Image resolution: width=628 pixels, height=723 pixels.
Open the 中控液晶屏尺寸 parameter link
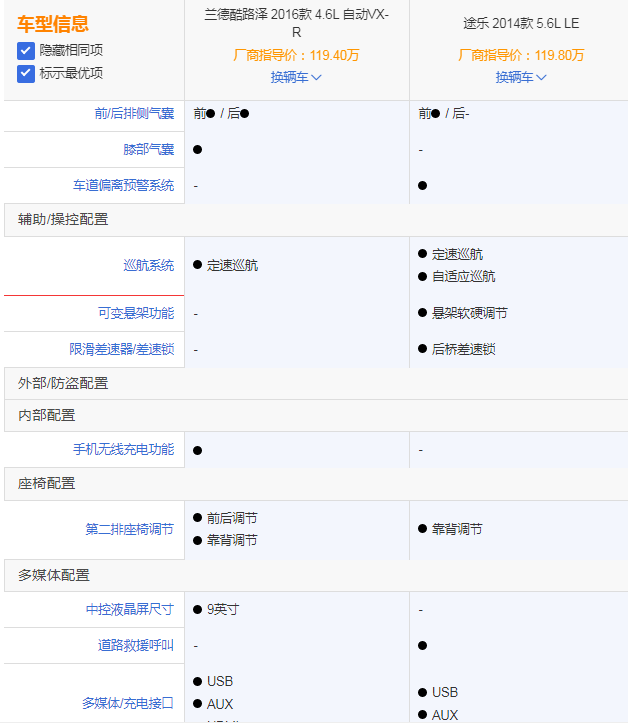130,610
